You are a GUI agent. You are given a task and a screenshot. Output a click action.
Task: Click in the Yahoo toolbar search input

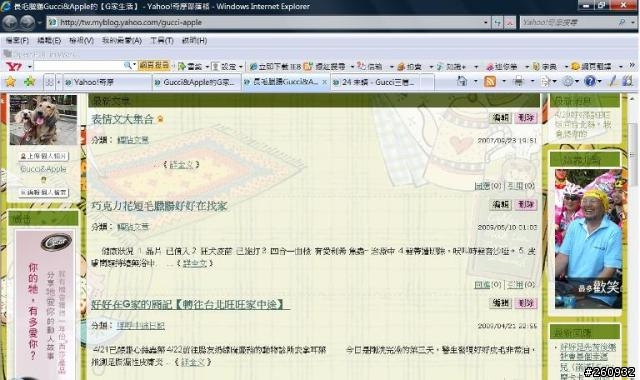coord(78,66)
